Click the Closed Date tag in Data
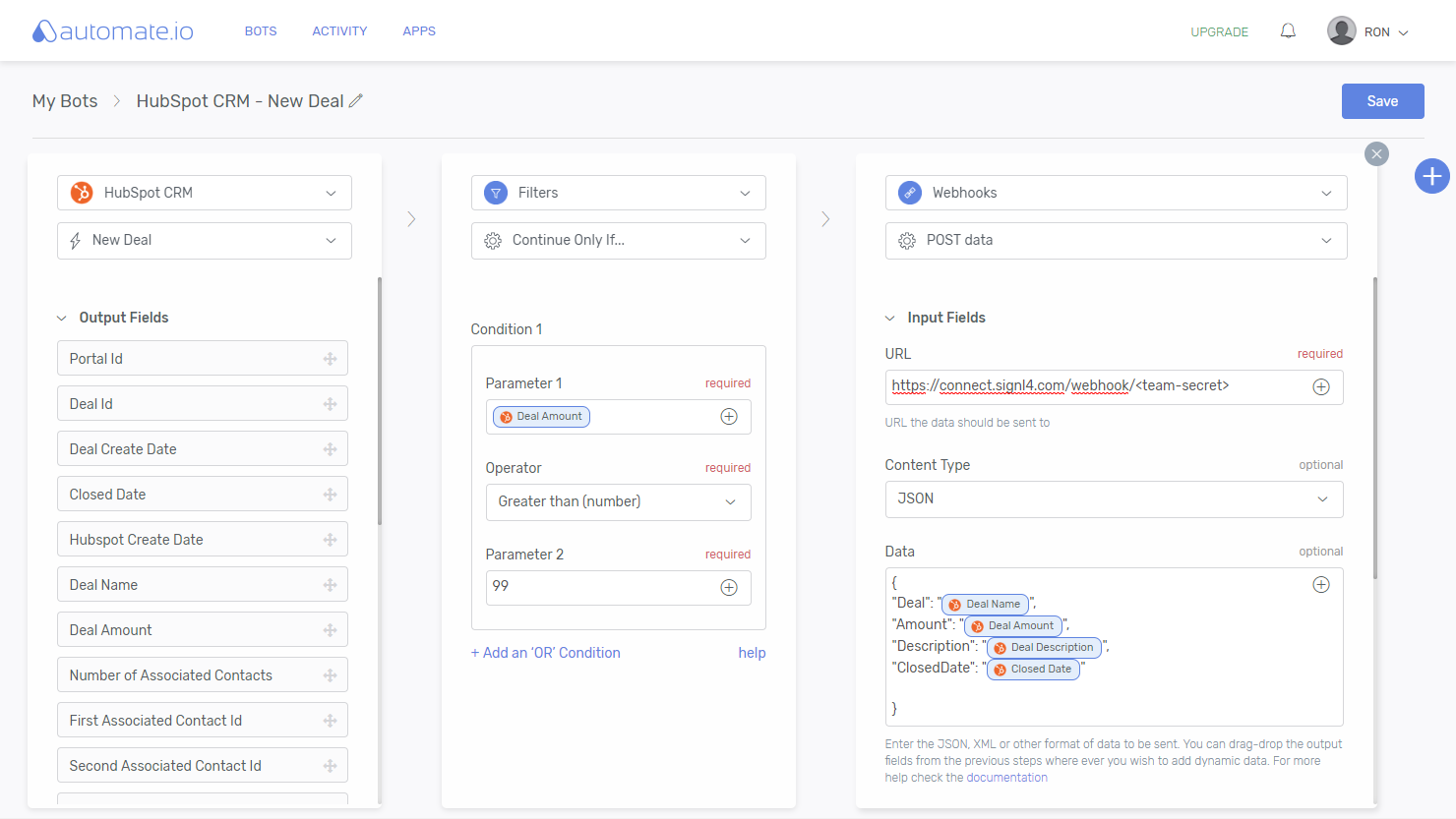Viewport: 1456px width, 819px height. 1033,670
